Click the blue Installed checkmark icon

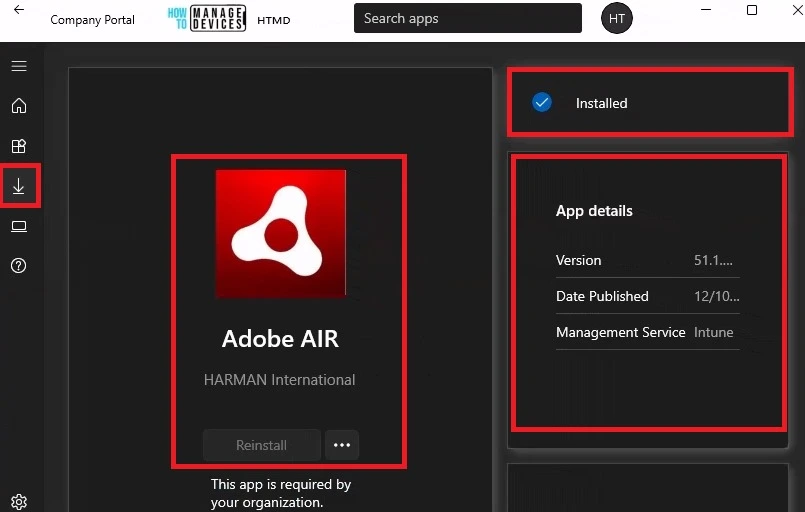(542, 102)
